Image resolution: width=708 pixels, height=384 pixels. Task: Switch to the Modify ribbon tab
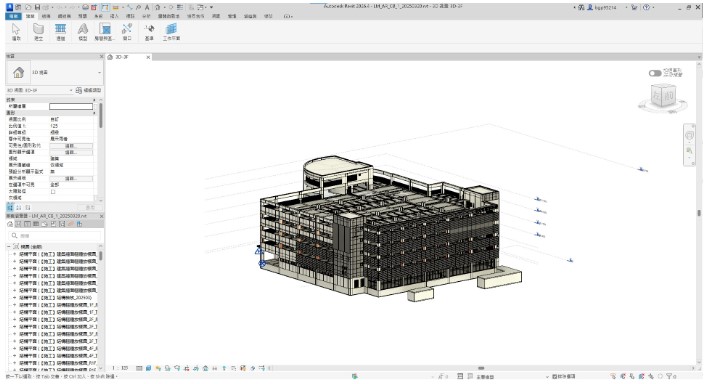(268, 16)
